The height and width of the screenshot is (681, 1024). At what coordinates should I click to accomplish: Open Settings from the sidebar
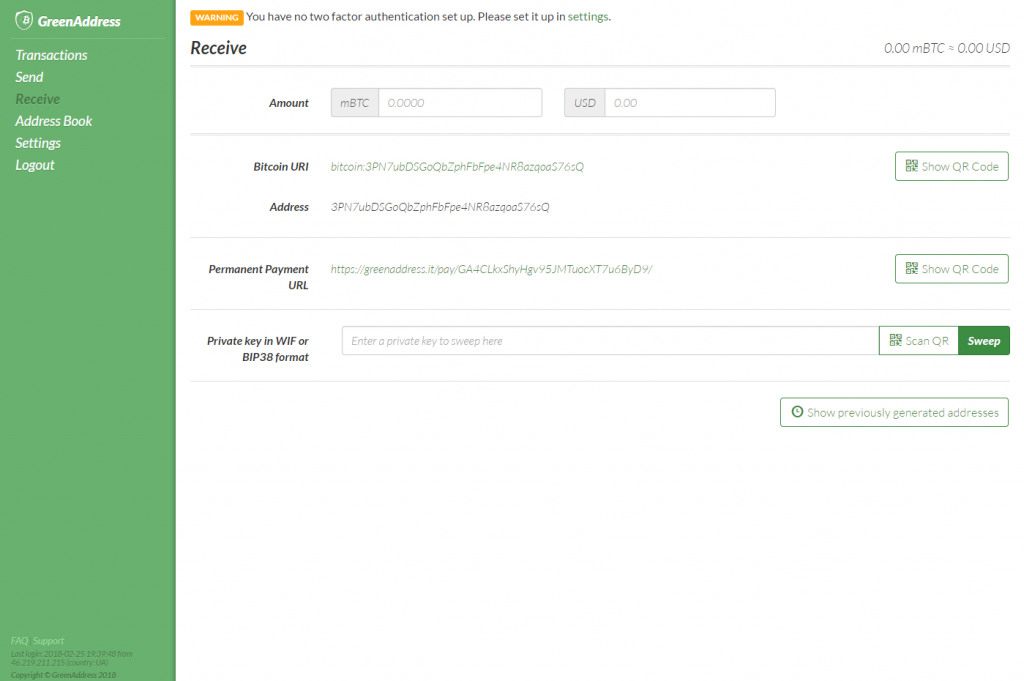pos(38,143)
